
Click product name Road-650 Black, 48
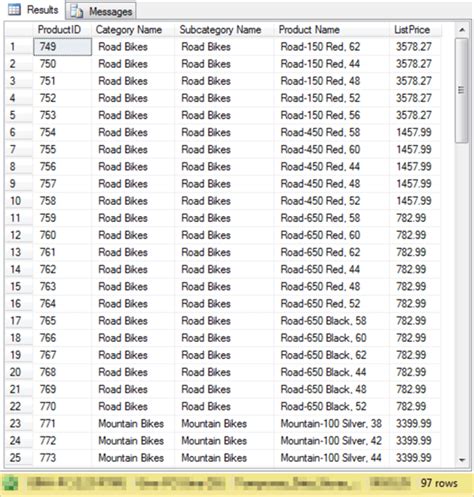pyautogui.click(x=323, y=389)
